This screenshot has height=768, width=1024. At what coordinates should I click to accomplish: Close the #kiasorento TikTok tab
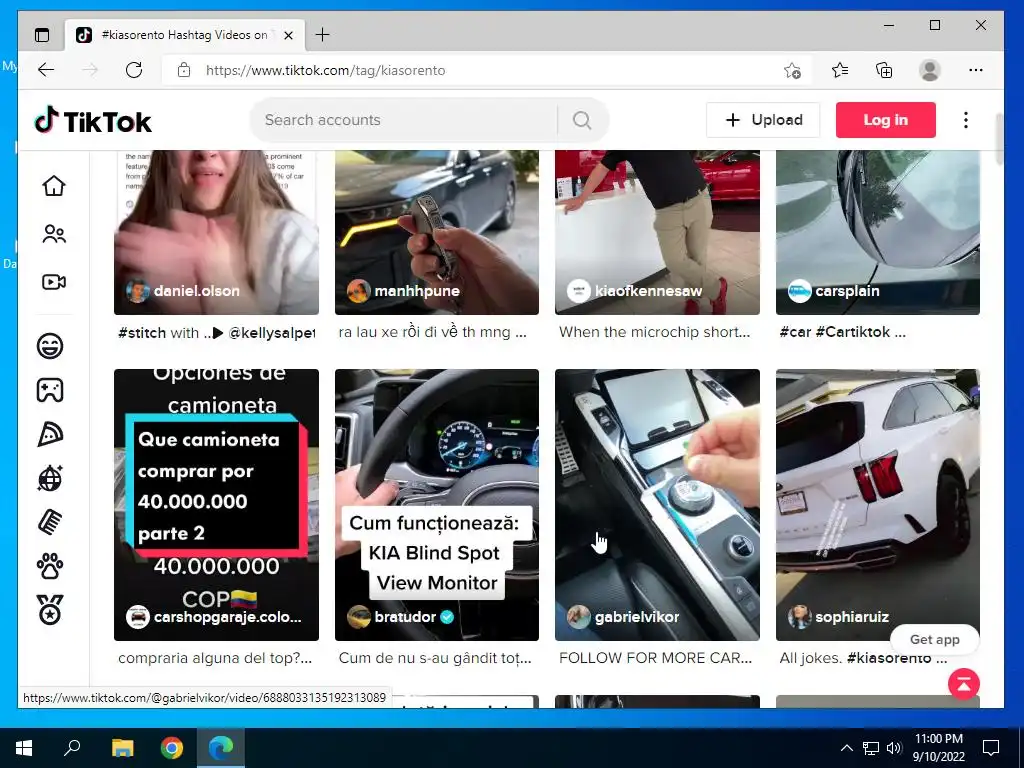click(288, 35)
